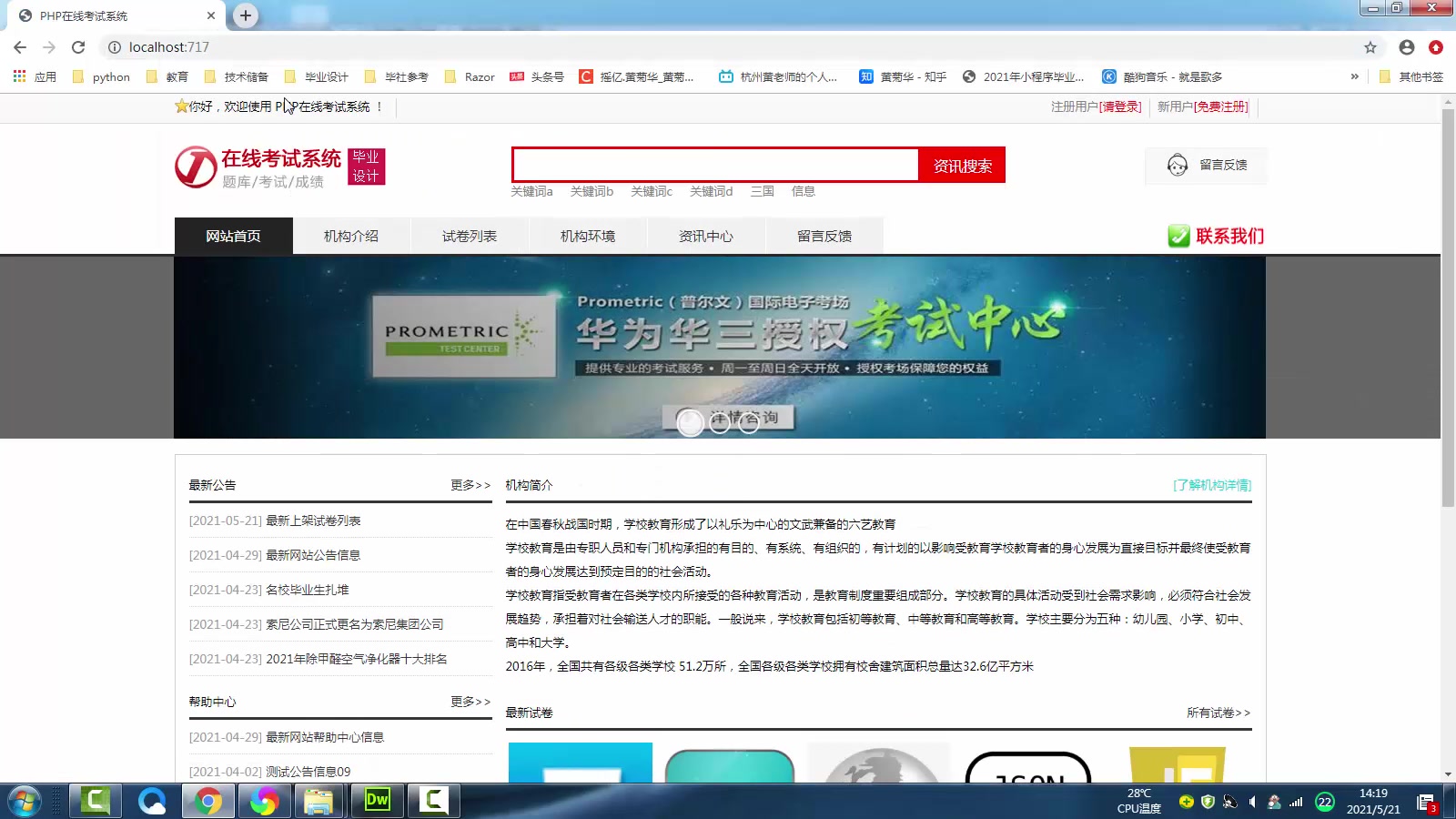Viewport: 1456px width, 819px height.
Task: Switch to the 试卷列表 navigation tab
Action: (470, 236)
